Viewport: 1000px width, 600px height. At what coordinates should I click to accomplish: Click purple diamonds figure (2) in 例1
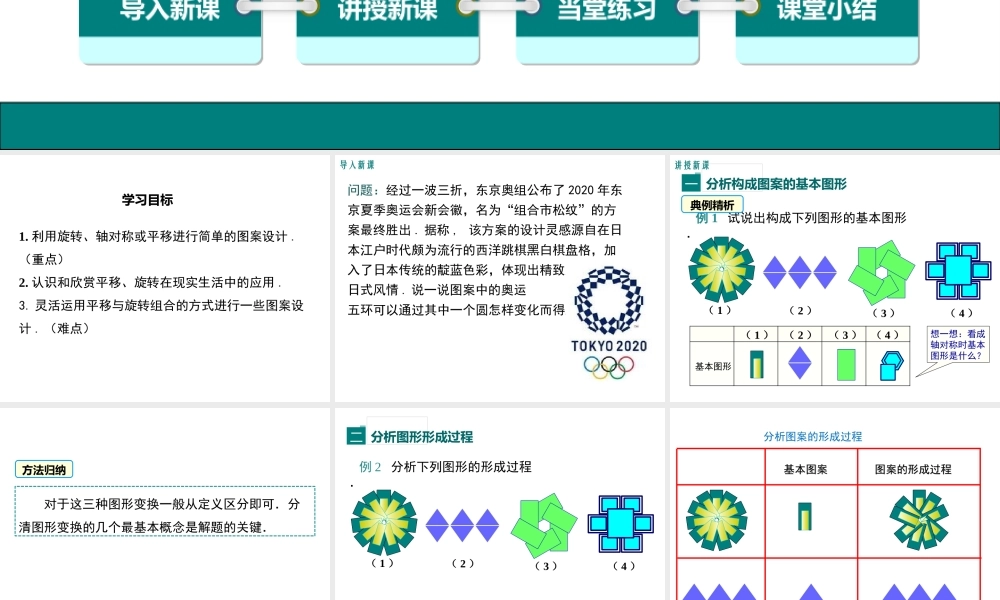tap(800, 273)
